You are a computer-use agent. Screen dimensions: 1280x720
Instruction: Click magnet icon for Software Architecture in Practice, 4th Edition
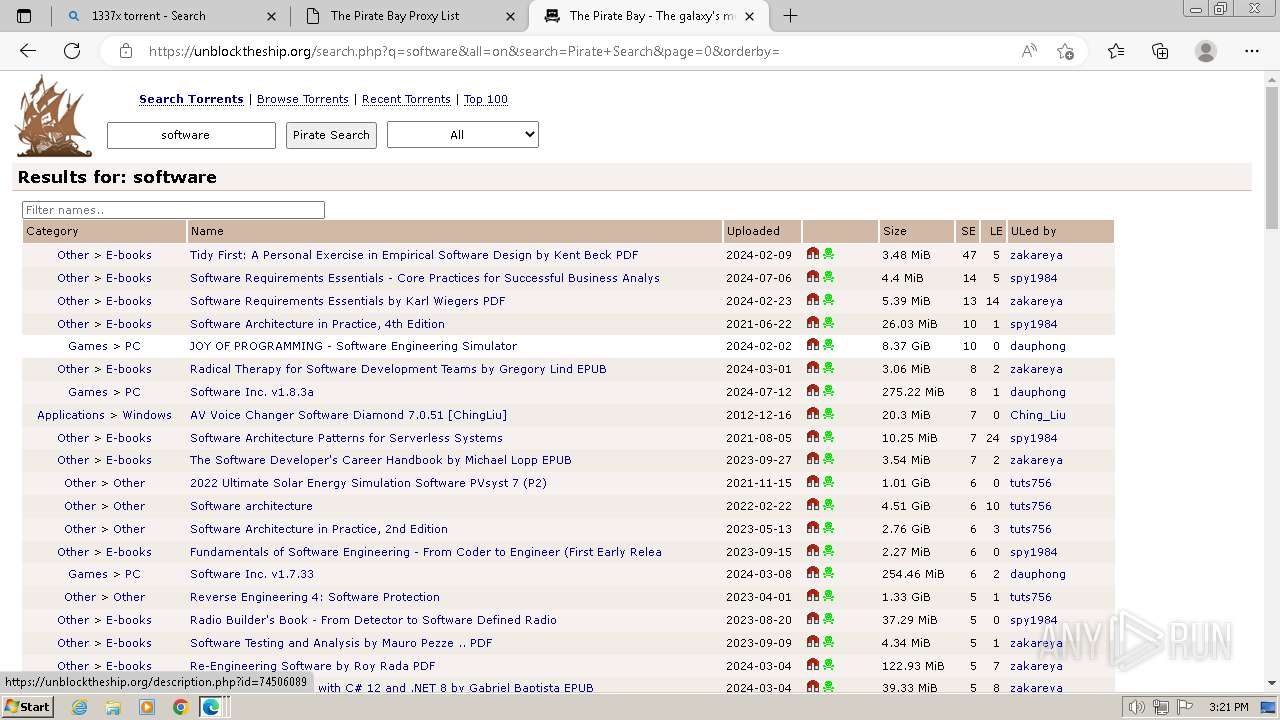[x=813, y=323]
